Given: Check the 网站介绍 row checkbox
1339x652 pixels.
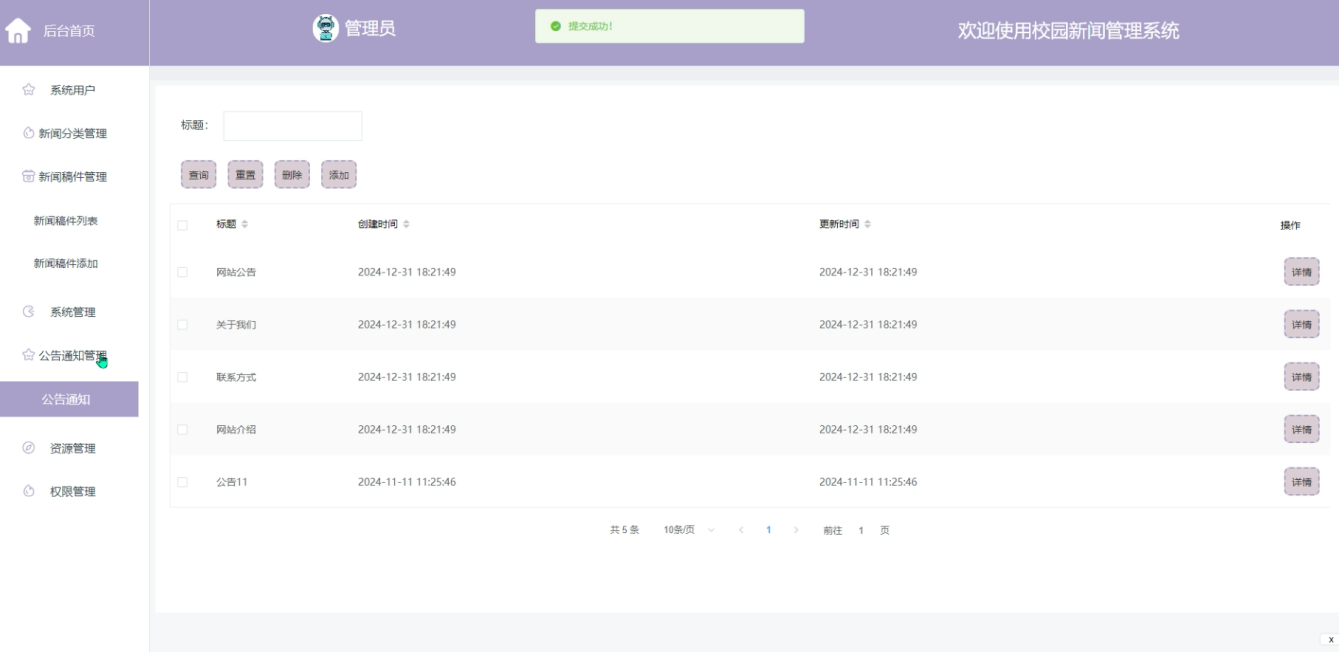Looking at the screenshot, I should 182,429.
